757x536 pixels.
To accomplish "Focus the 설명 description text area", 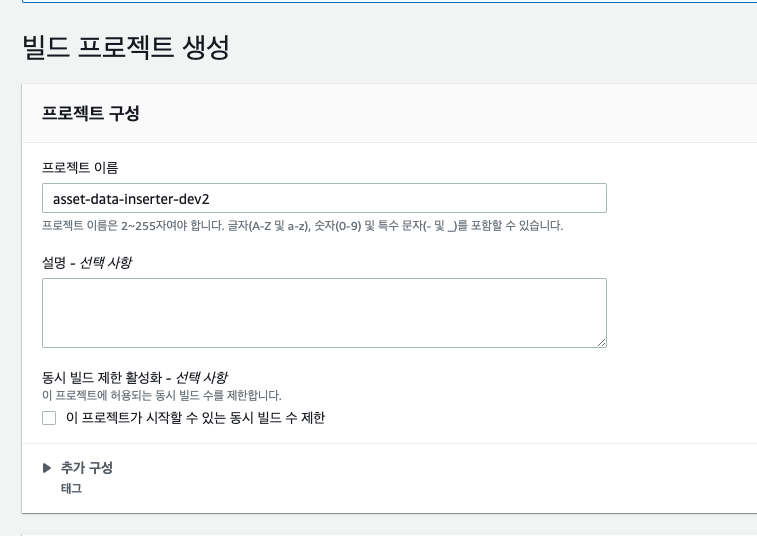I will pos(324,312).
